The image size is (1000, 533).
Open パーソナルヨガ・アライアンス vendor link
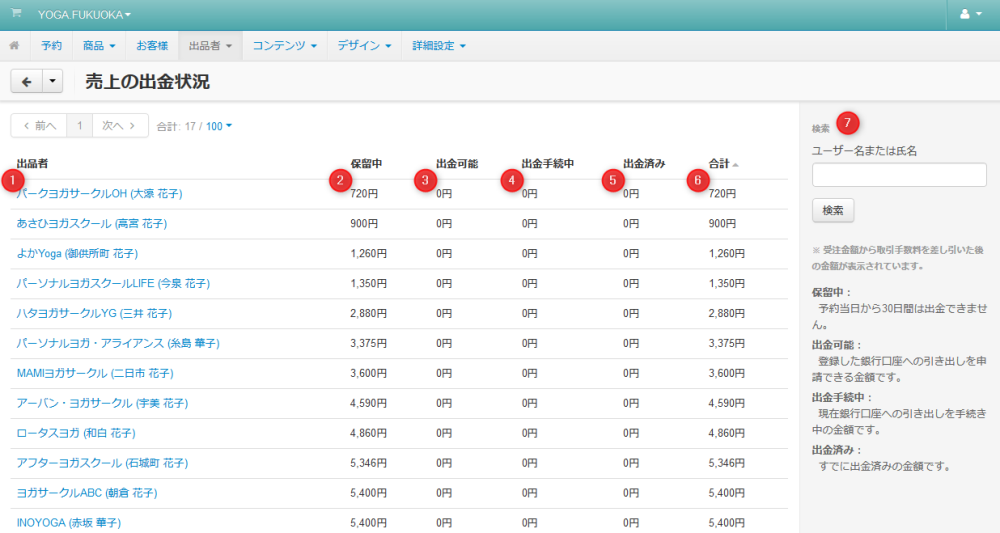click(118, 344)
